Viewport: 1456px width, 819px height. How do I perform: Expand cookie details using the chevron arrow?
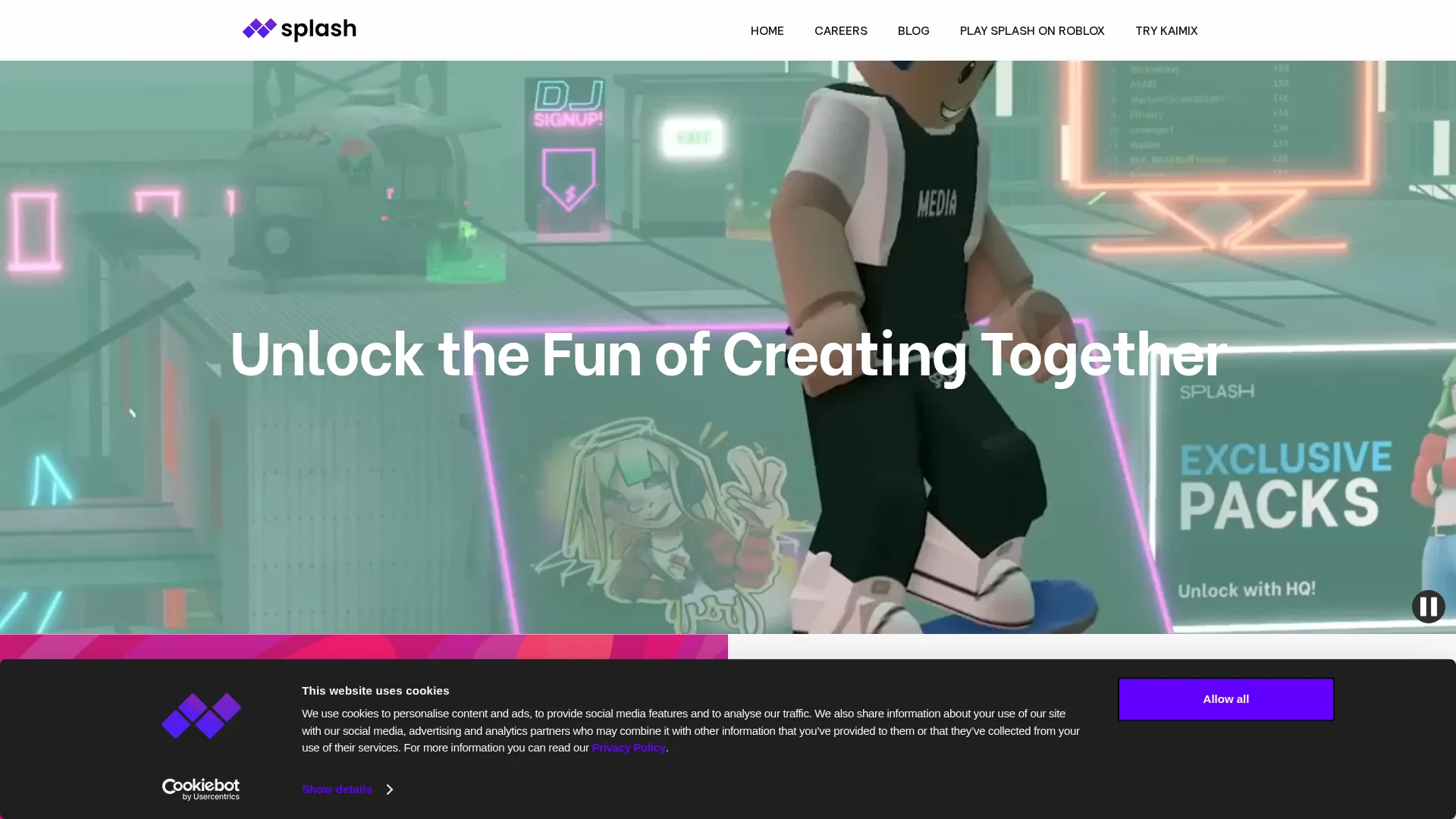pyautogui.click(x=390, y=789)
